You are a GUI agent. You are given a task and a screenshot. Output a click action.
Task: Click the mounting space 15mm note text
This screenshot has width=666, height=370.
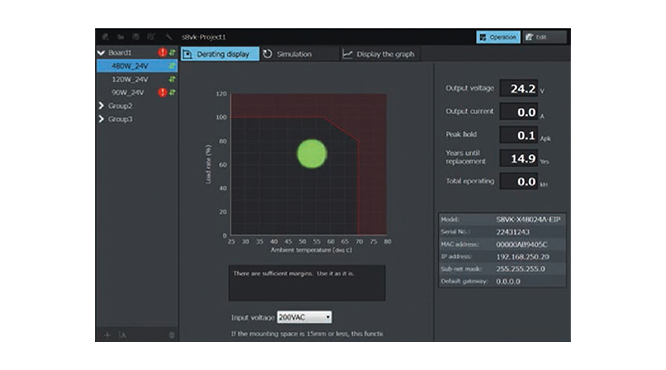click(307, 333)
